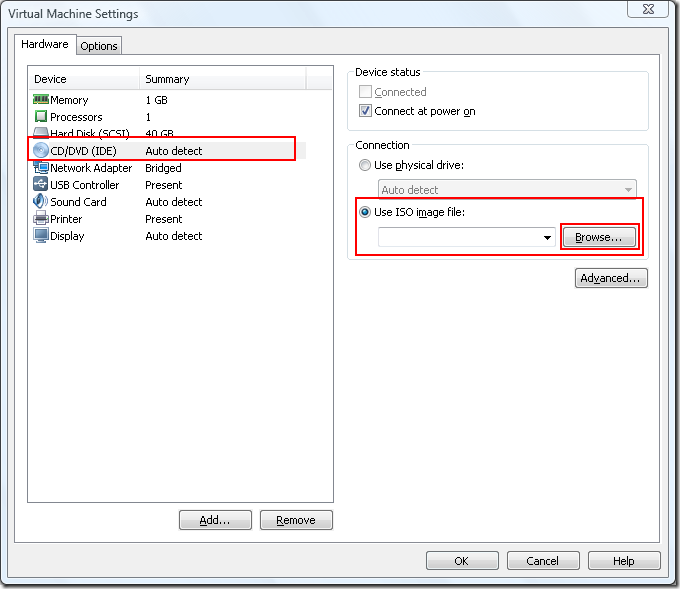Expand the ISO image file path dropdown arrow
The width and height of the screenshot is (680, 589).
pos(547,237)
